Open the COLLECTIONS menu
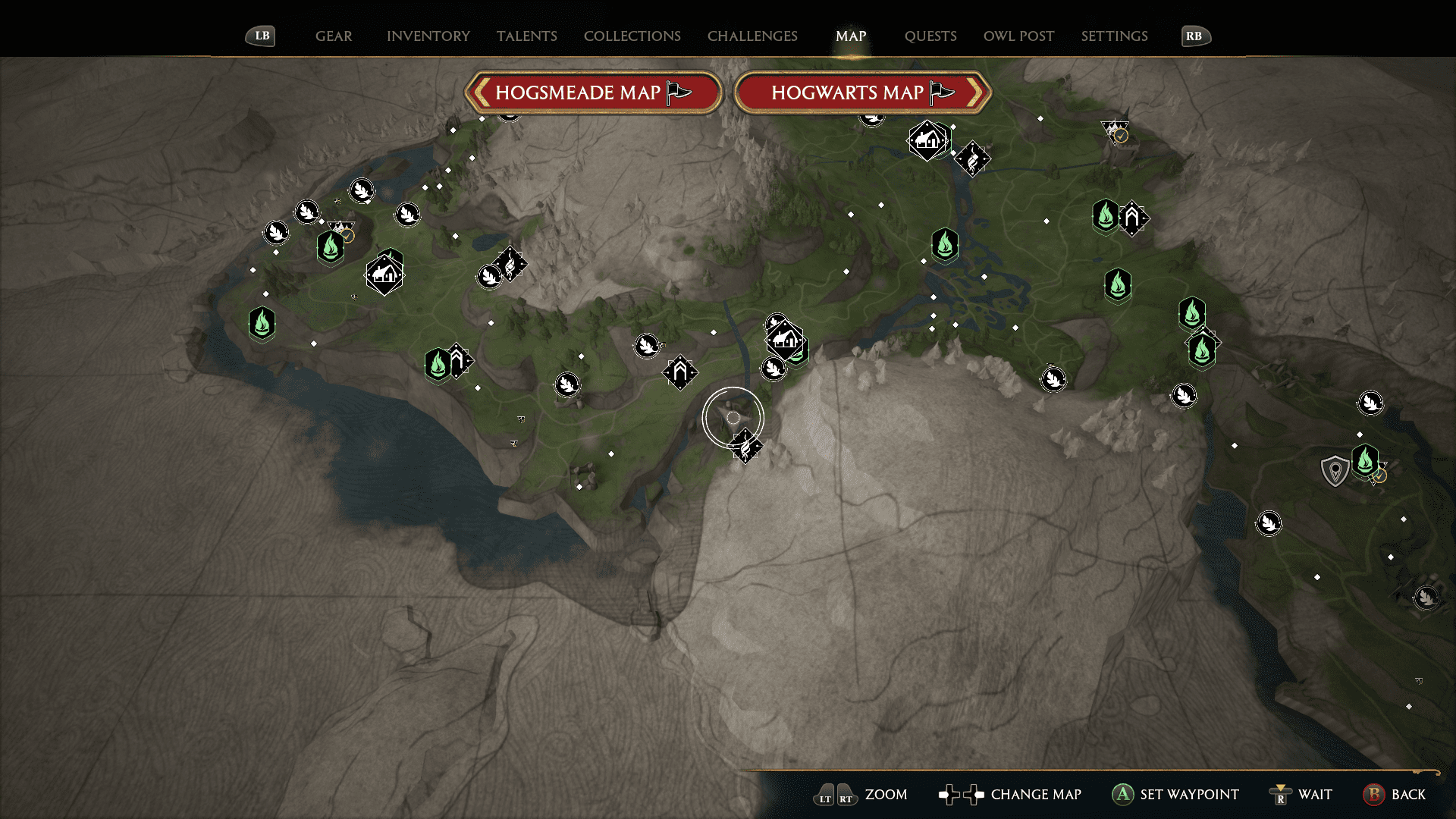This screenshot has height=819, width=1456. click(x=632, y=36)
